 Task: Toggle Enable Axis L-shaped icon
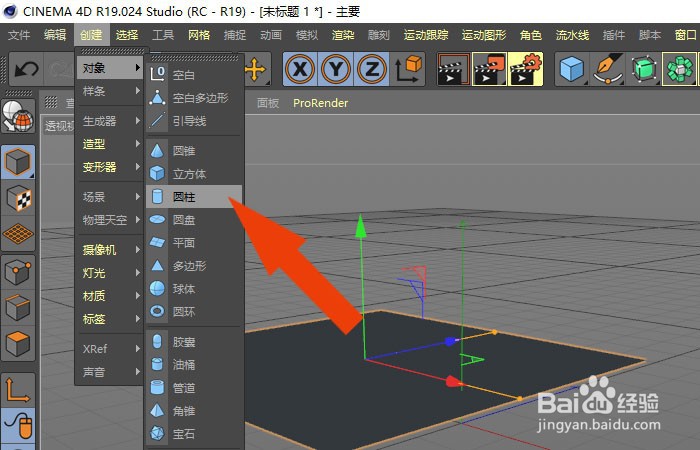(18, 390)
